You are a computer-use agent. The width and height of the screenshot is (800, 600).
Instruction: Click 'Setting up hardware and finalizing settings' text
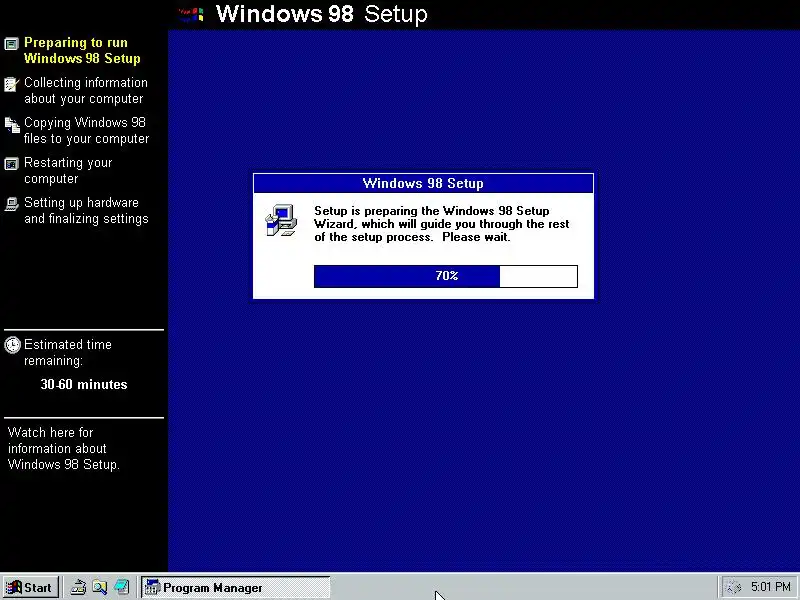tap(86, 211)
